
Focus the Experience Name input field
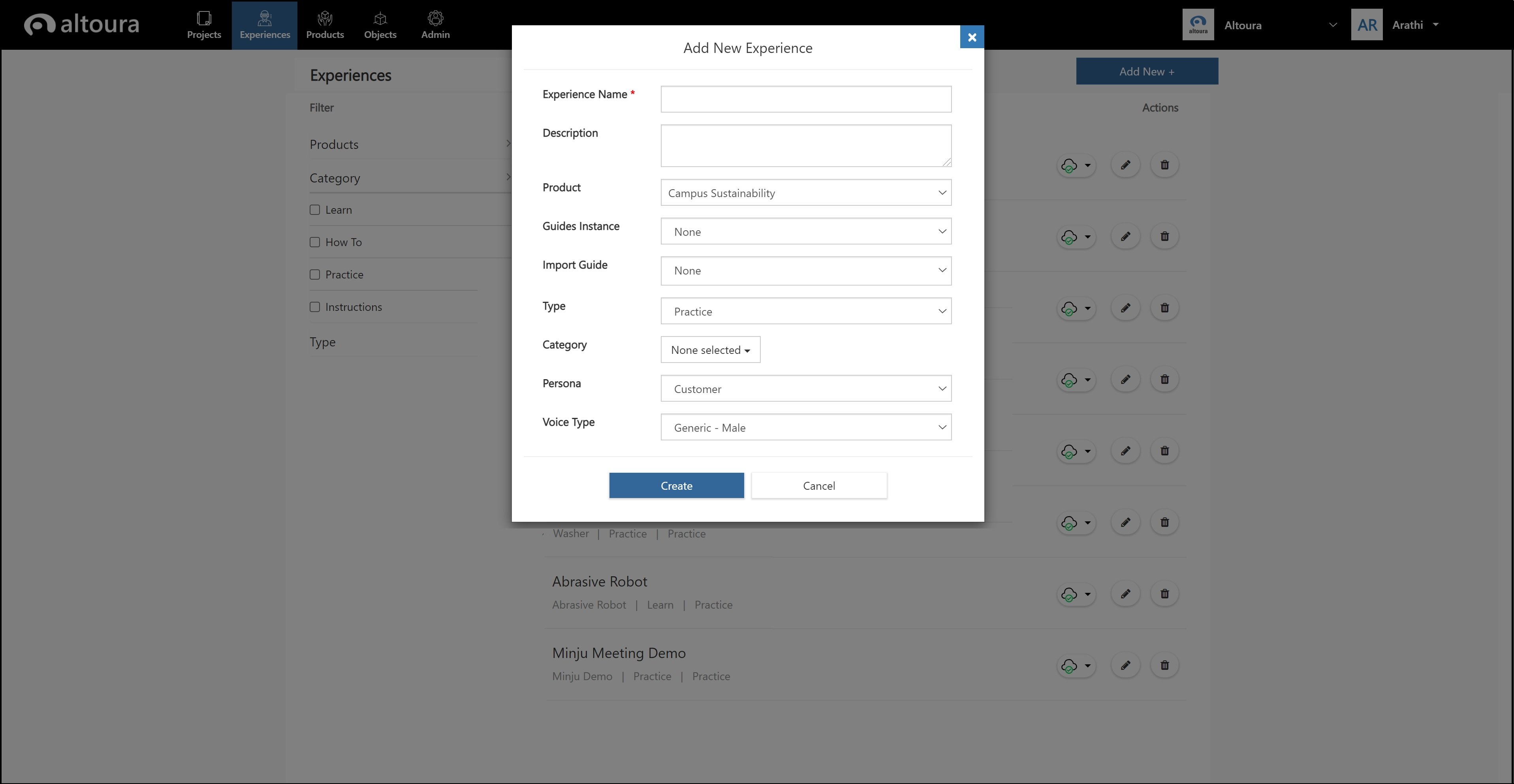806,99
